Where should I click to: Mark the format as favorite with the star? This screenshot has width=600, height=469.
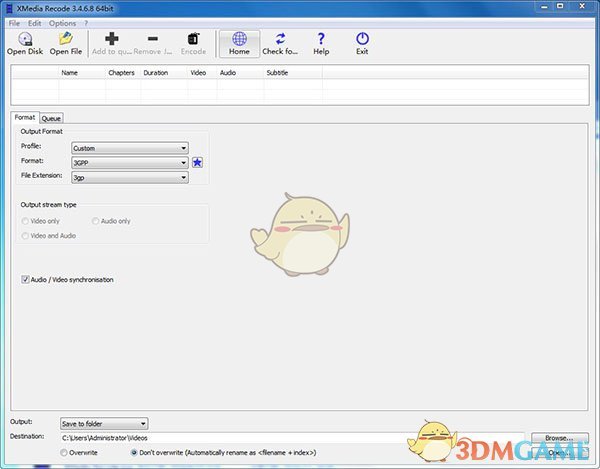197,163
